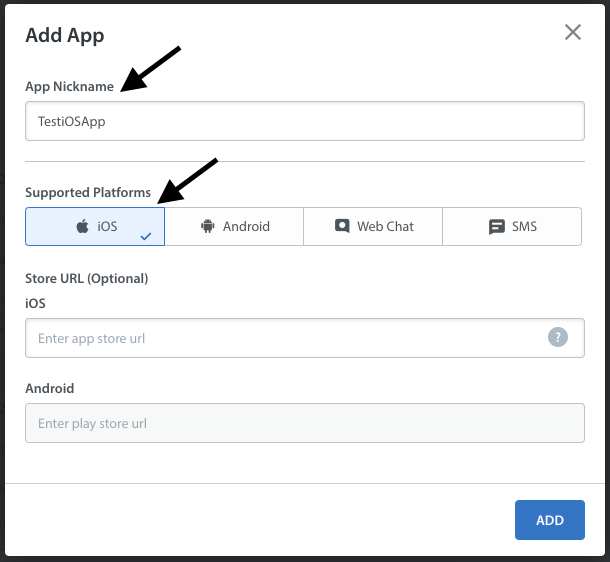Close the Add App dialog
This screenshot has height=562, width=610.
click(x=573, y=32)
